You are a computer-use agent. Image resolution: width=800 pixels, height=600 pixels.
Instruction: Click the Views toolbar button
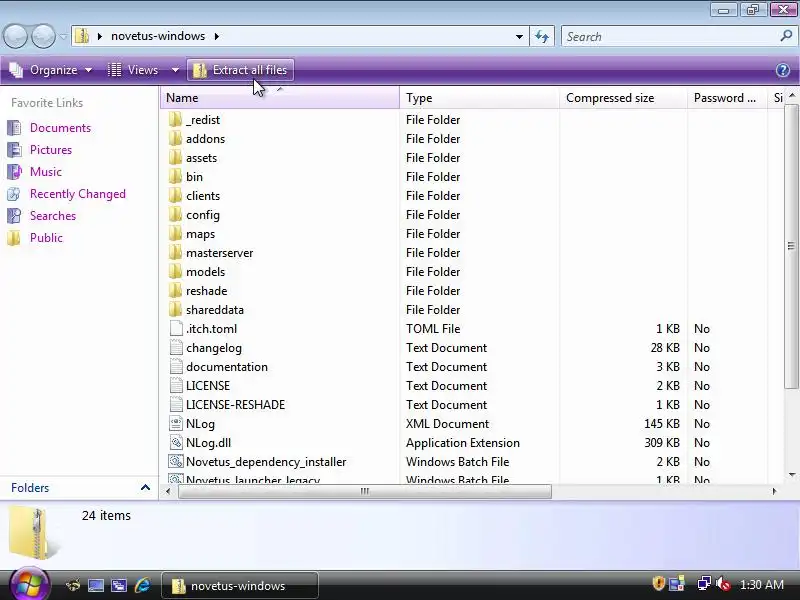coord(134,70)
